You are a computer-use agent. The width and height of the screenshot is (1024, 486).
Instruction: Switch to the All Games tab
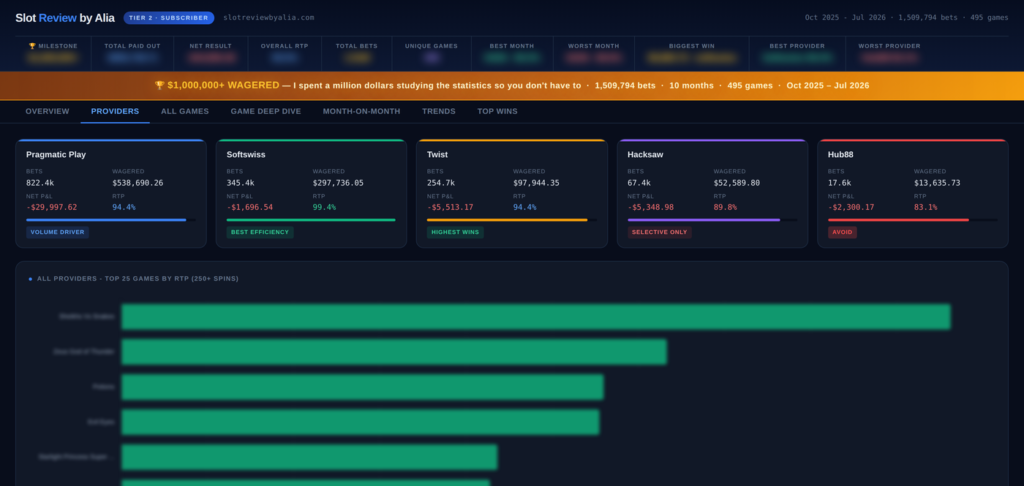(x=185, y=112)
